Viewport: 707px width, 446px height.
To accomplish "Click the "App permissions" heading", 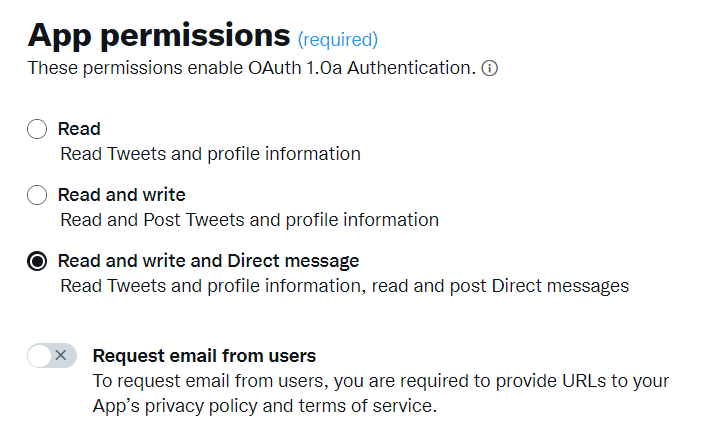I will pos(158,34).
